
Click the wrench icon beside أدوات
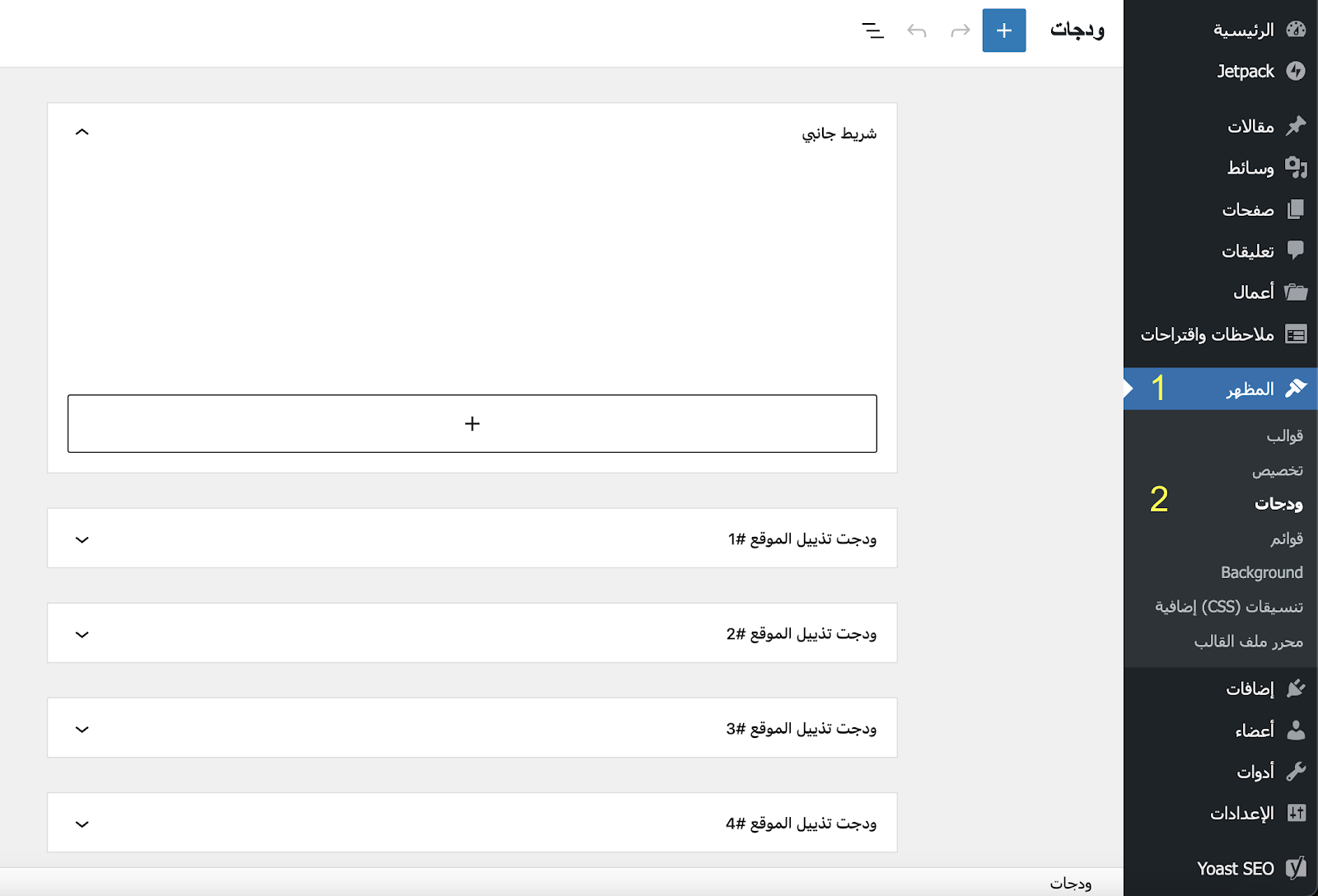pyautogui.click(x=1296, y=771)
